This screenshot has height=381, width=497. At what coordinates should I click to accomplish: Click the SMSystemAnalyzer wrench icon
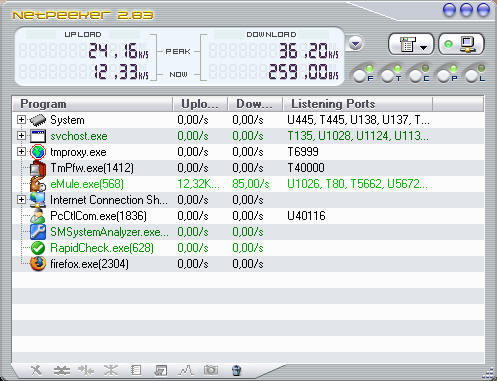coord(38,232)
